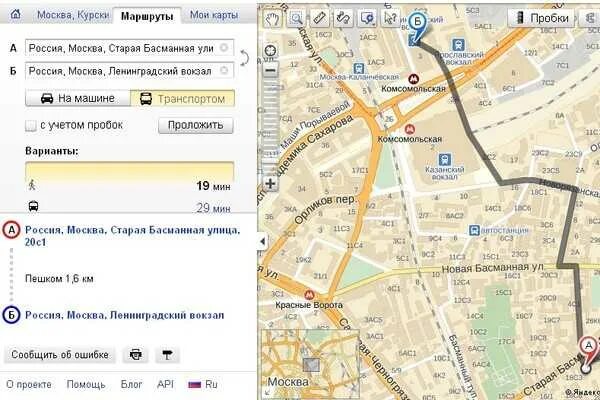This screenshot has height=400, width=600.
Task: Open the Помощь link
Action: [86, 384]
